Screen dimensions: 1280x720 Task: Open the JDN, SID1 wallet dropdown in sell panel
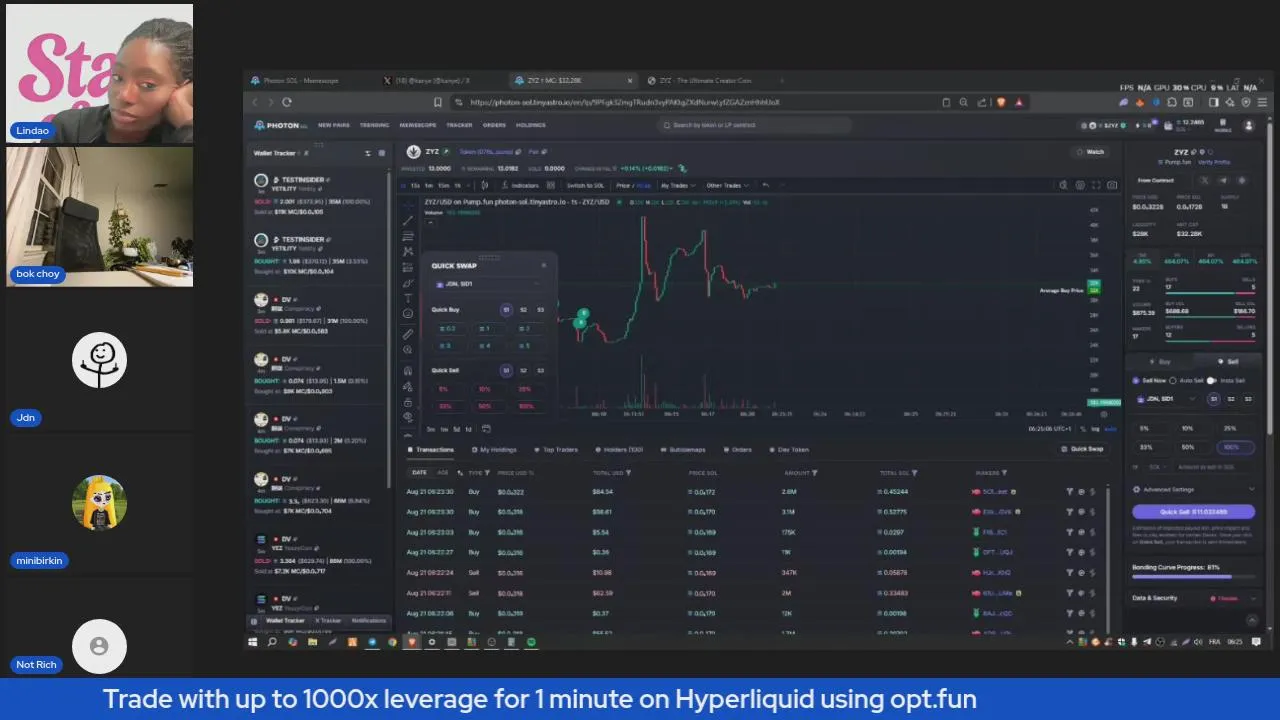point(1167,399)
